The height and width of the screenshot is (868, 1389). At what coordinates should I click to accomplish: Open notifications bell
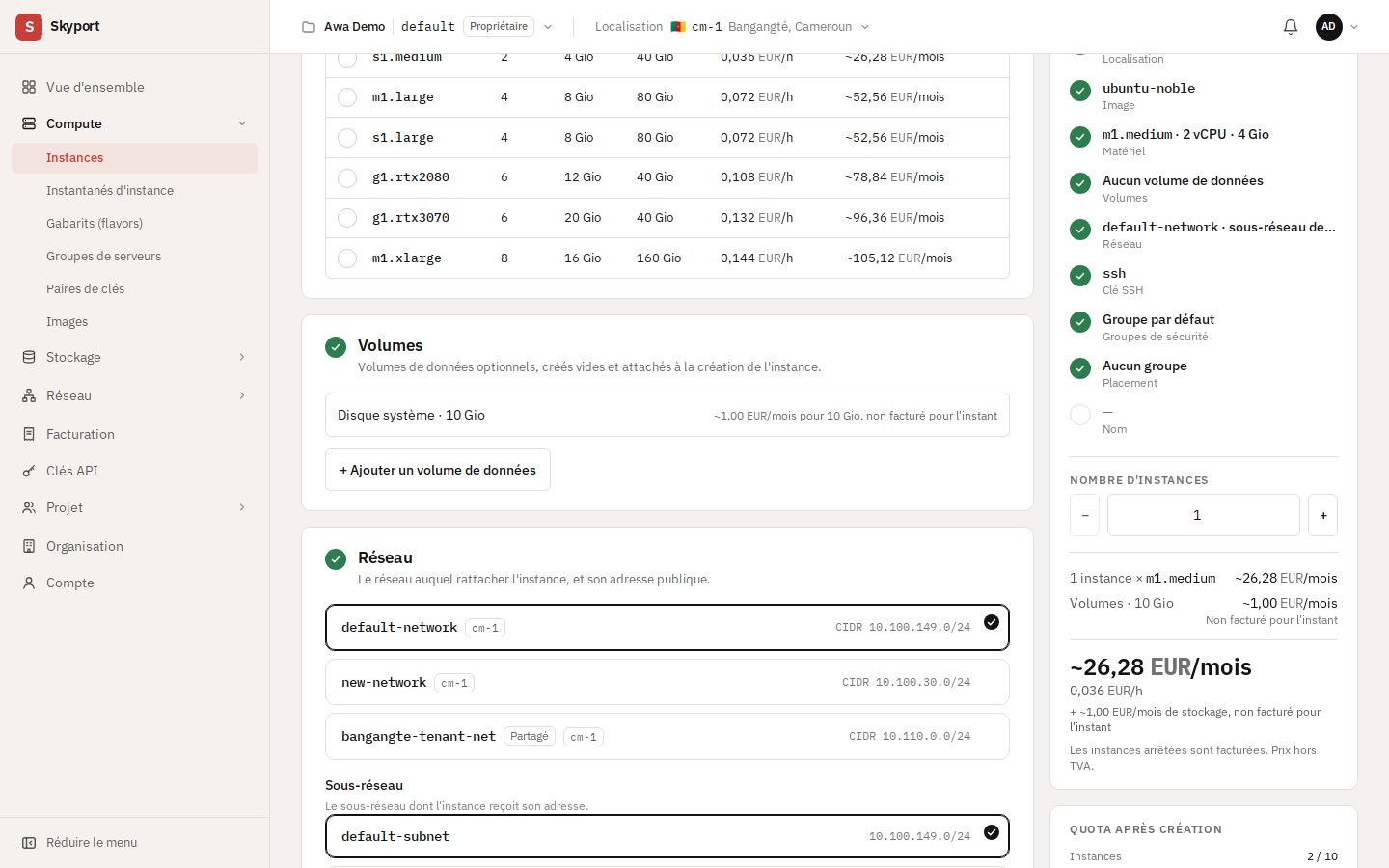[x=1291, y=27]
